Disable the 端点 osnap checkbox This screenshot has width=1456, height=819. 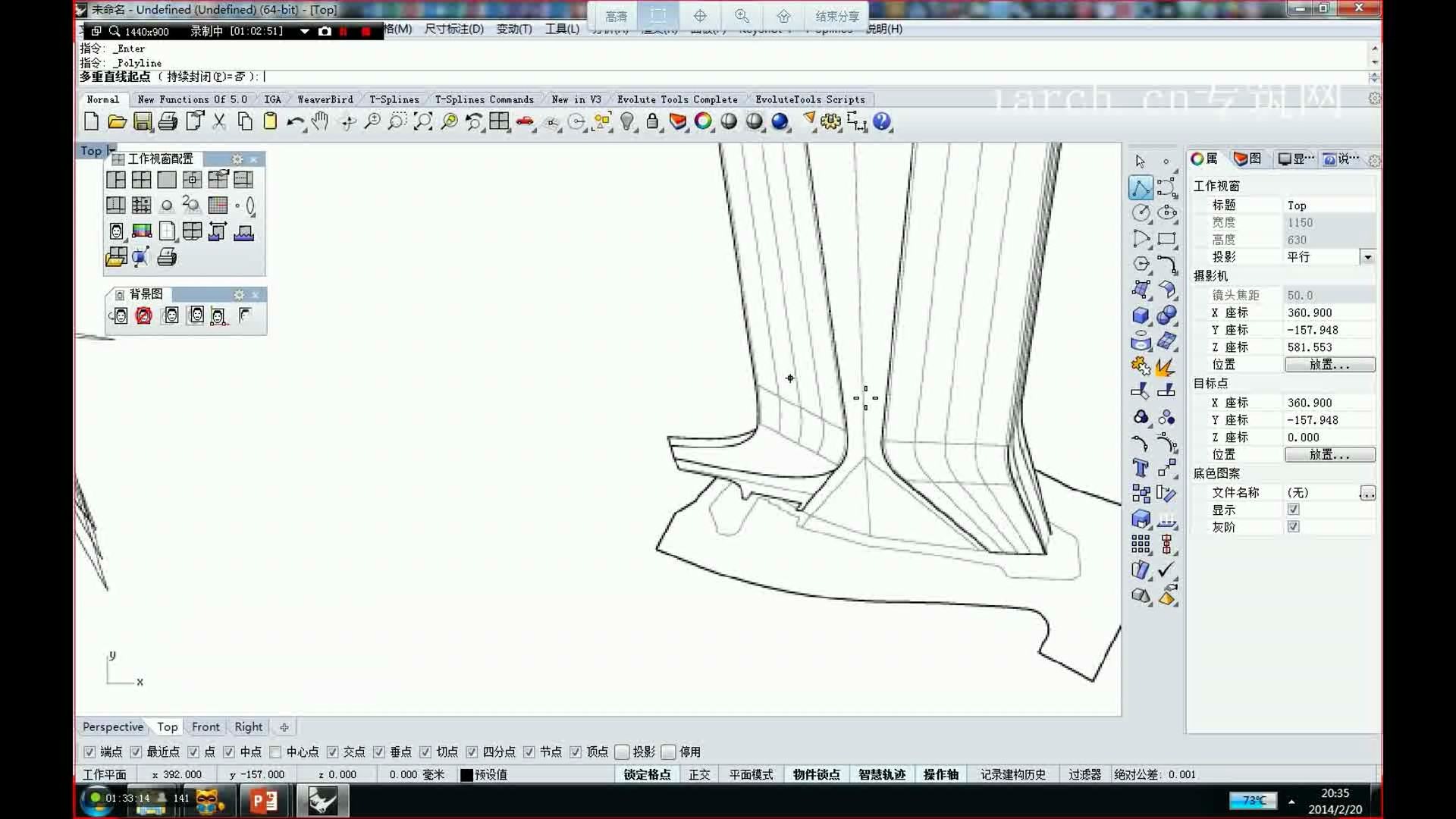coord(89,752)
